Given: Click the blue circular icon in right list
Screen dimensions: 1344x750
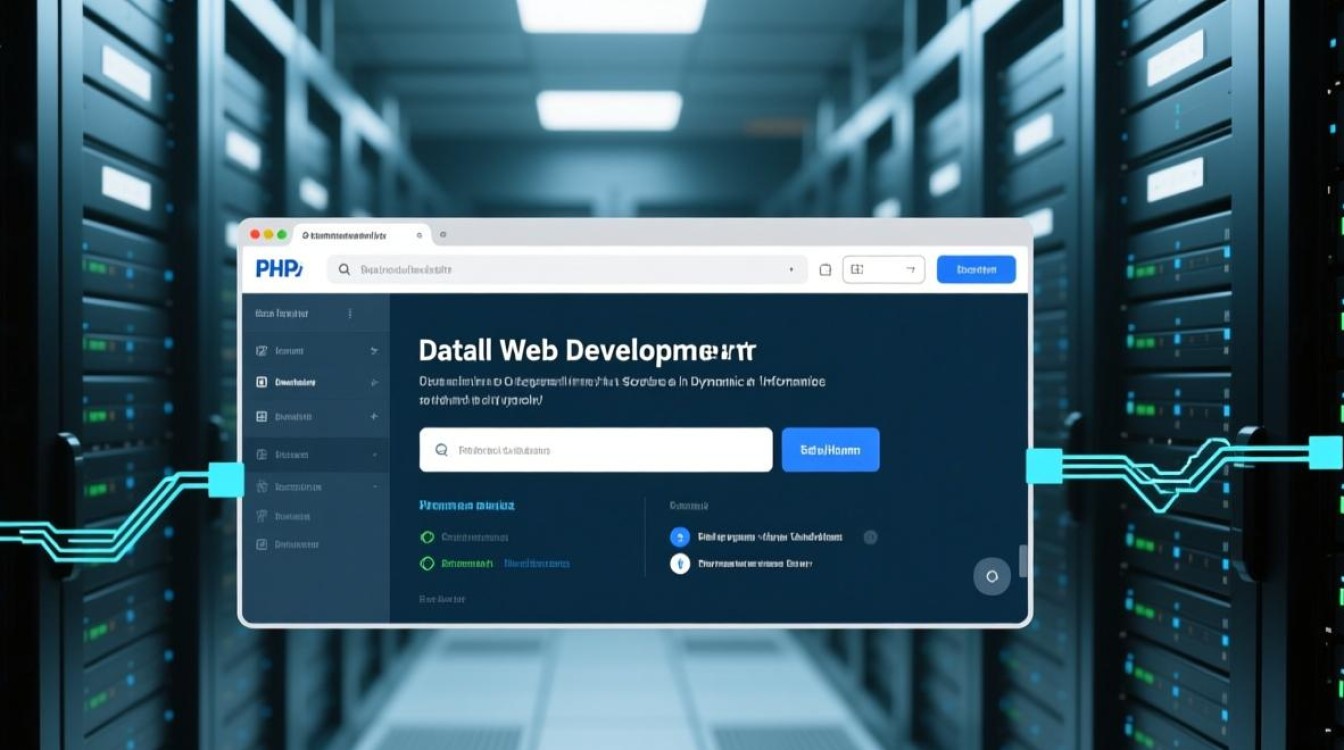Looking at the screenshot, I should click(680, 537).
